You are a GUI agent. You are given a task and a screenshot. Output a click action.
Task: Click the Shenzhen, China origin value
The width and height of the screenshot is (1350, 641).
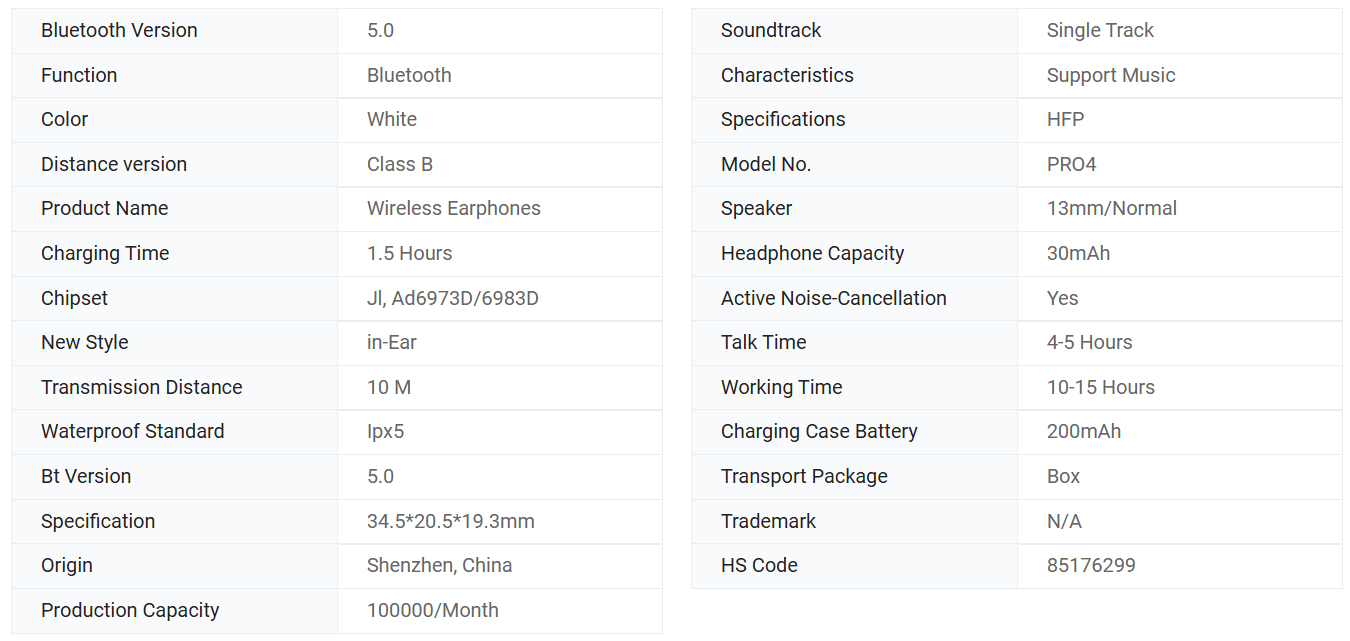click(439, 565)
